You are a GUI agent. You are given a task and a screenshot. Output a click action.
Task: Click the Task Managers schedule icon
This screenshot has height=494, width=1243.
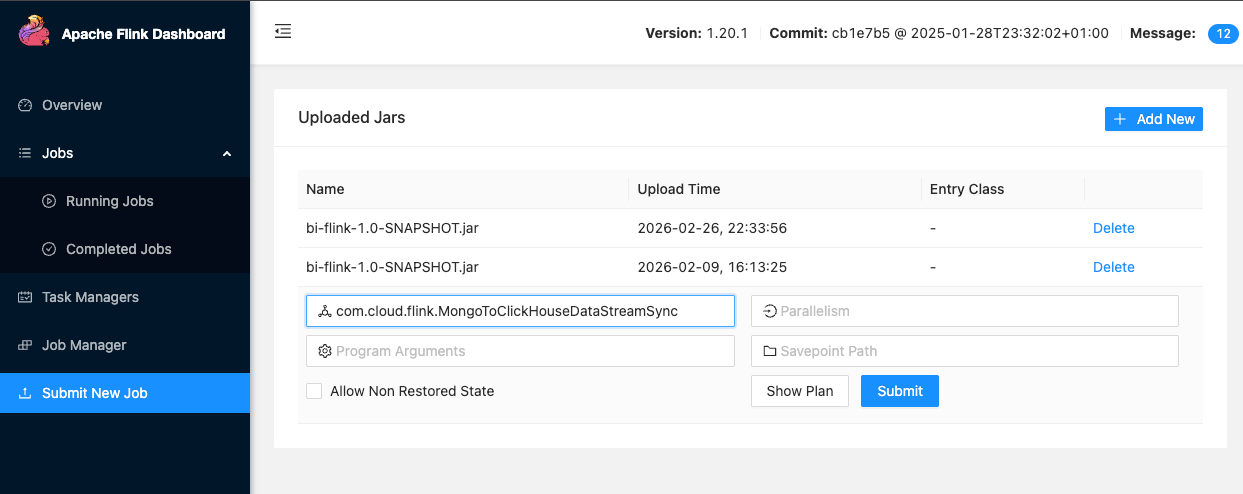click(x=25, y=297)
